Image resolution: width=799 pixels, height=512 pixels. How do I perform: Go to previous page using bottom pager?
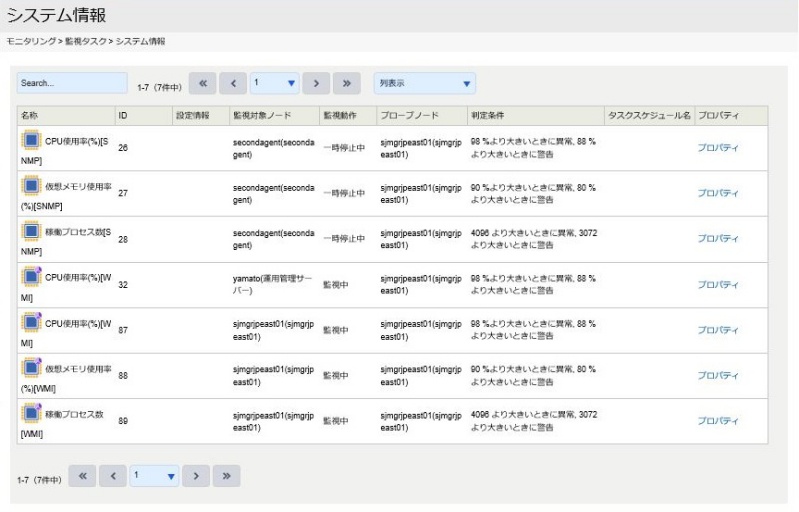pyautogui.click(x=113, y=476)
